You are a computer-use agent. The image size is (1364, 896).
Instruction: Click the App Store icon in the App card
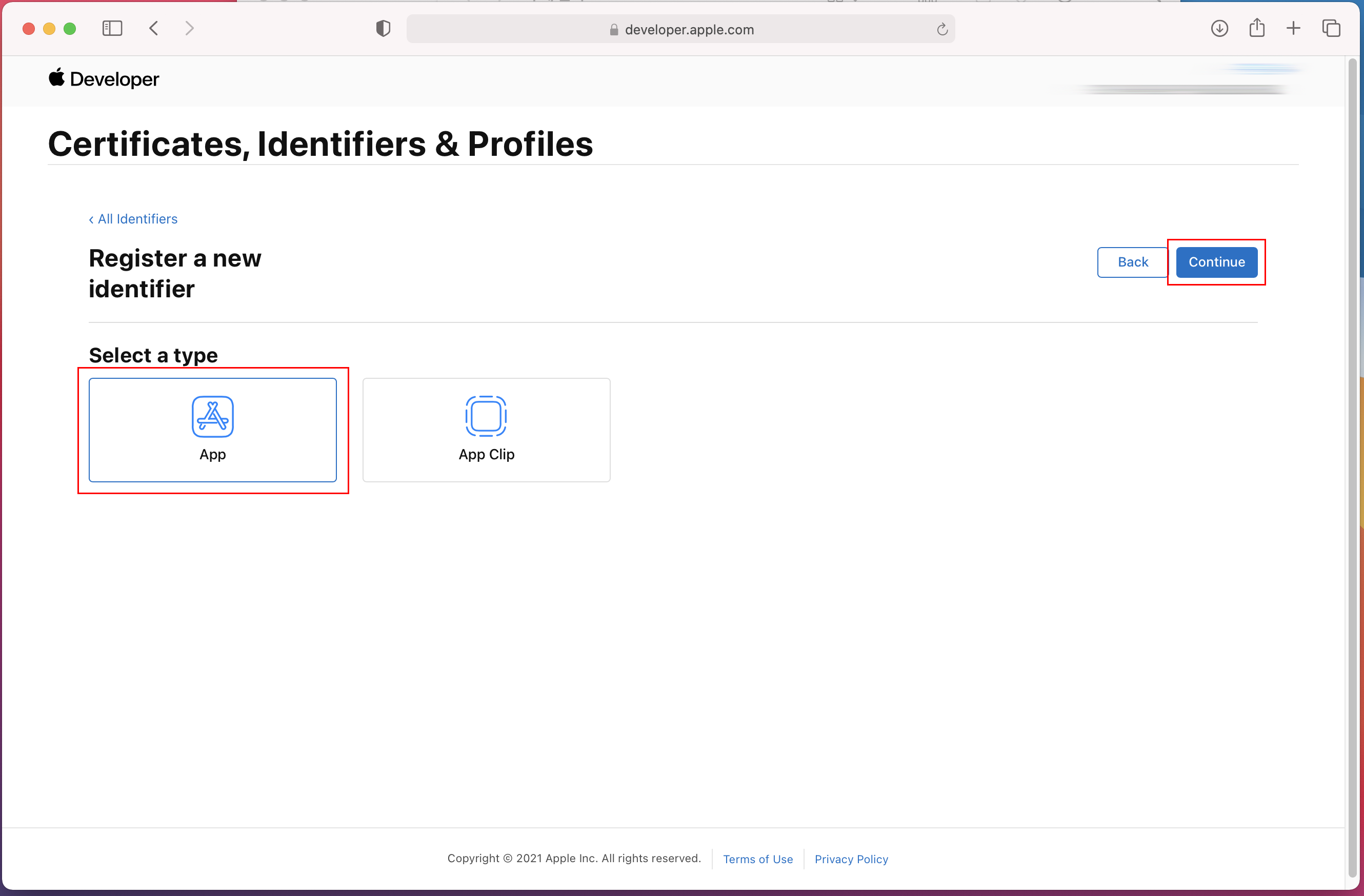[213, 417]
